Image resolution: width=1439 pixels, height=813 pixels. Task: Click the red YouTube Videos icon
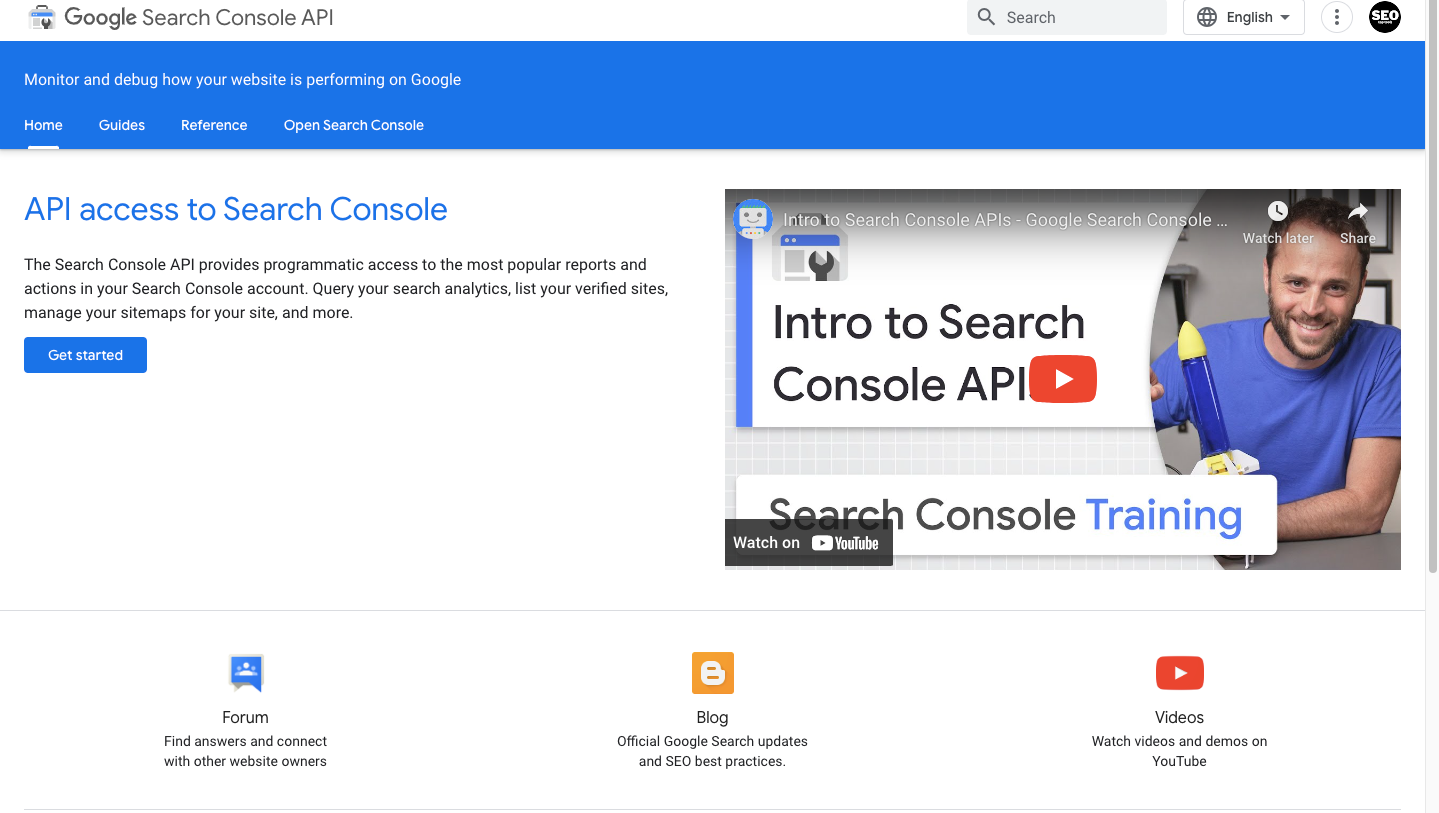tap(1180, 673)
